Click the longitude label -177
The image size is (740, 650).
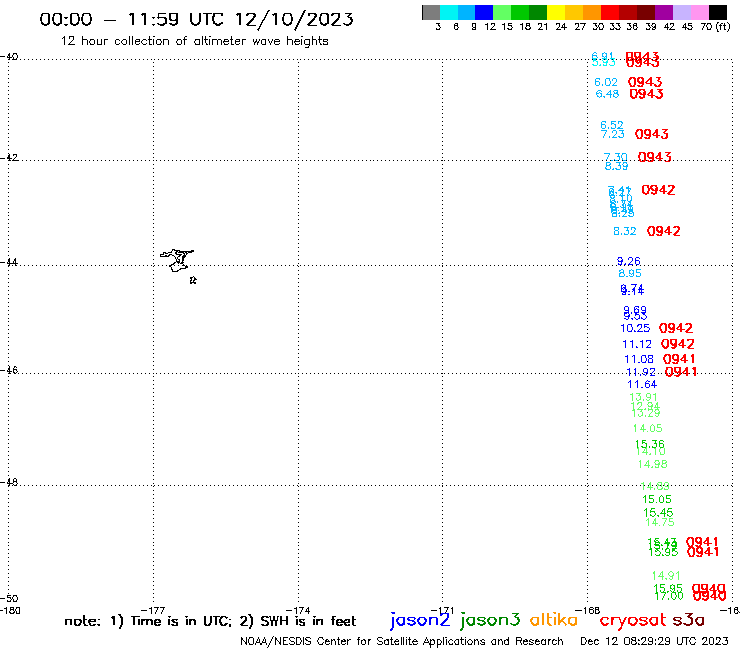click(x=153, y=610)
